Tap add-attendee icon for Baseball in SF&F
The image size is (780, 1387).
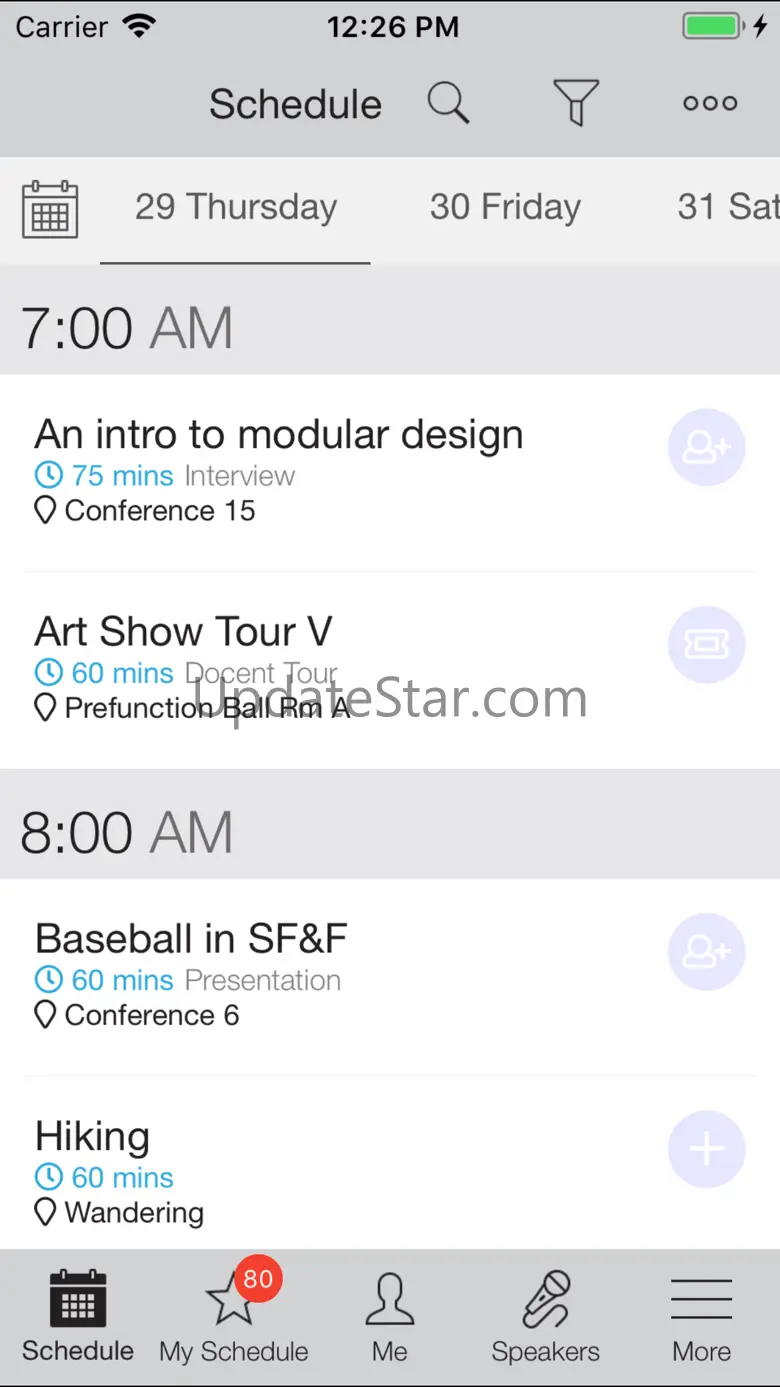[707, 952]
